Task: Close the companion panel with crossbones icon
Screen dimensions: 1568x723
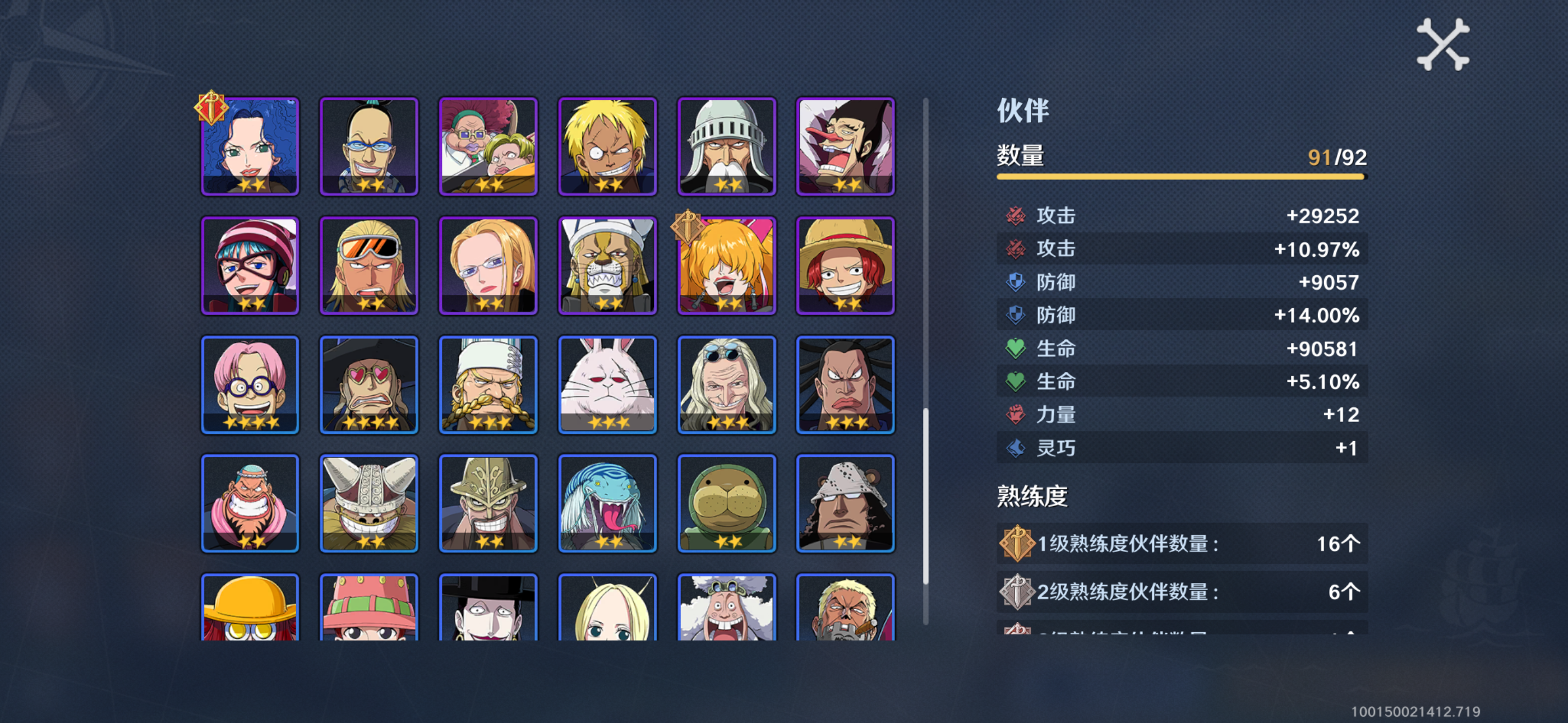Action: point(1442,44)
